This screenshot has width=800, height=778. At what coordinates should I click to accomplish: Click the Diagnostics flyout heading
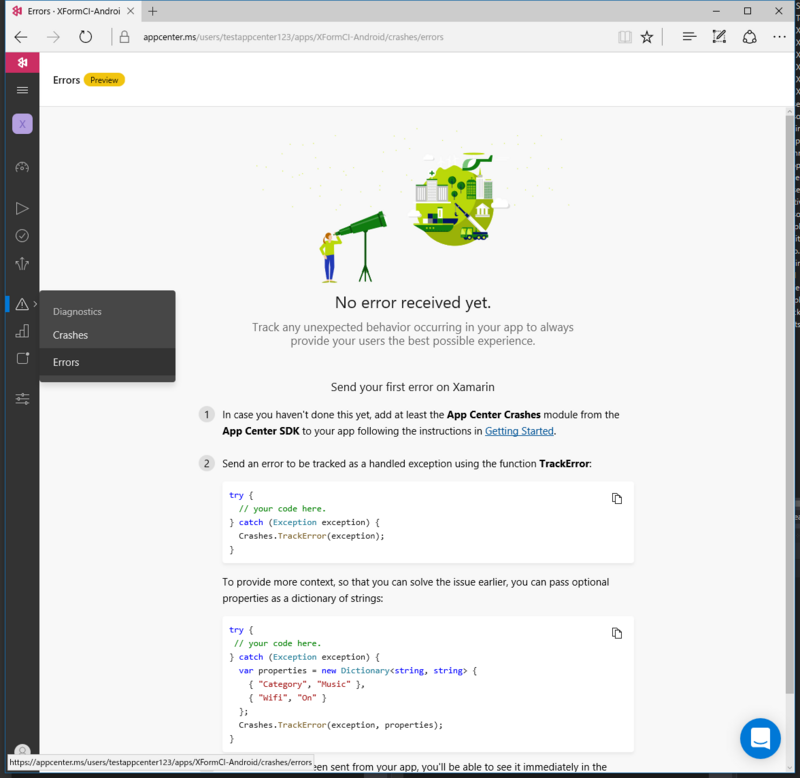[77, 311]
